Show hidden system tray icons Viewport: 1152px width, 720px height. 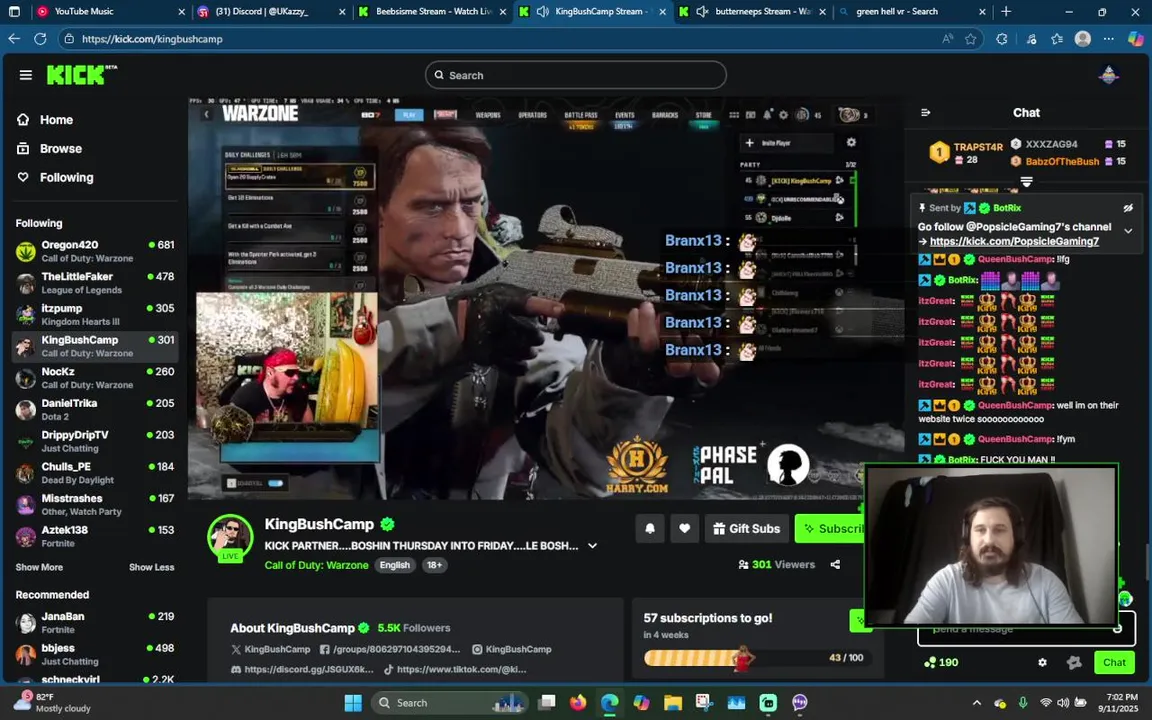[x=976, y=703]
